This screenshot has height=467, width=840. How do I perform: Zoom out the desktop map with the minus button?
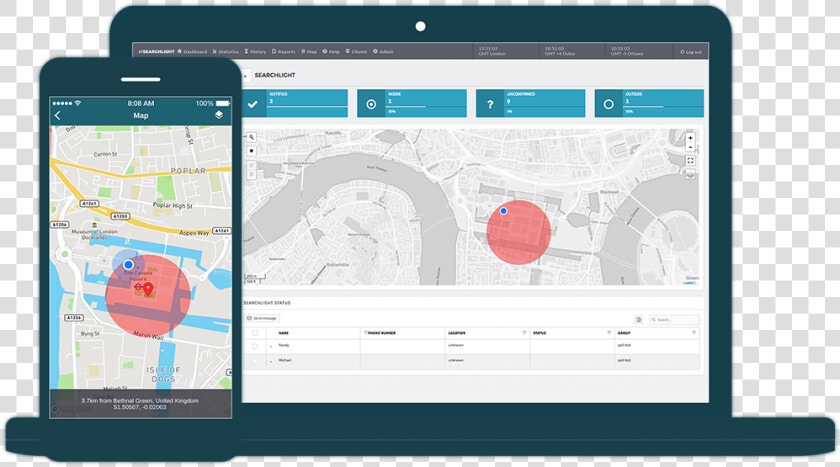(x=690, y=147)
